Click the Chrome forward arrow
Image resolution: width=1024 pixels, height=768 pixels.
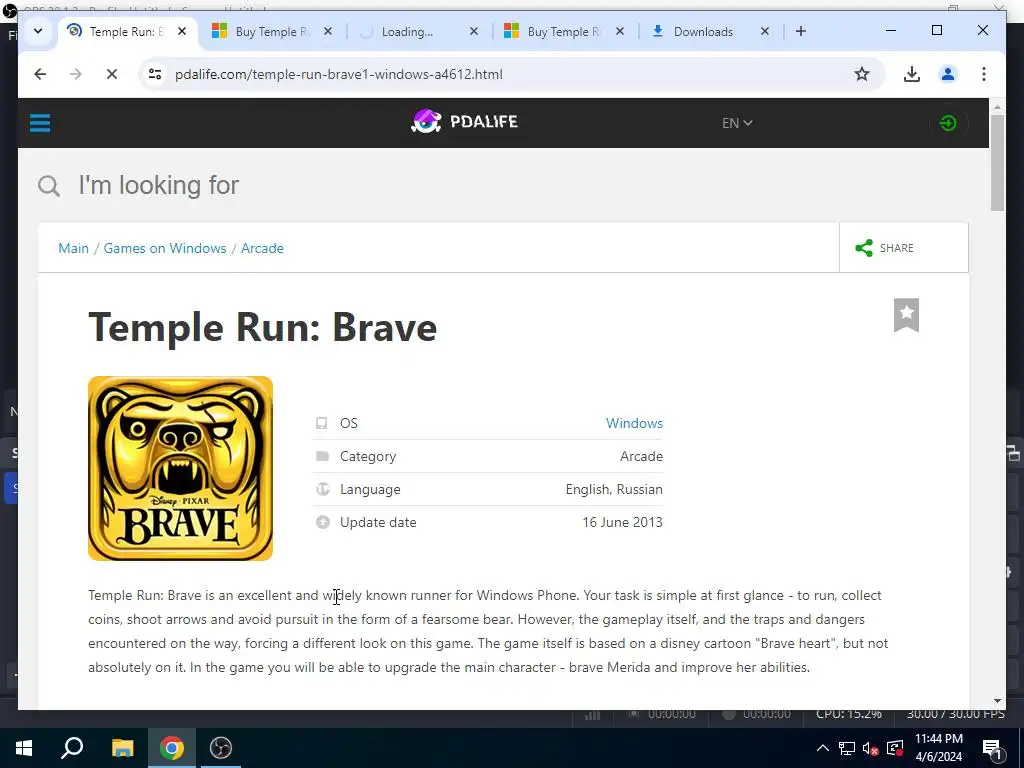coord(76,74)
